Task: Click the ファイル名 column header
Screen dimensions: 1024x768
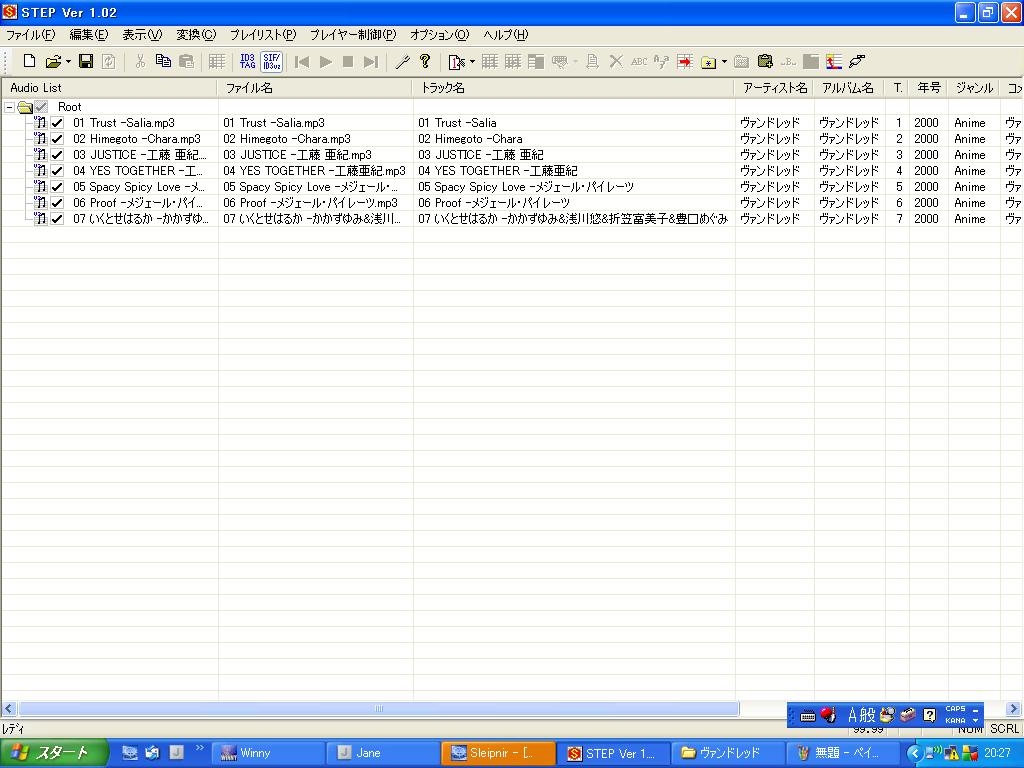Action: (315, 88)
